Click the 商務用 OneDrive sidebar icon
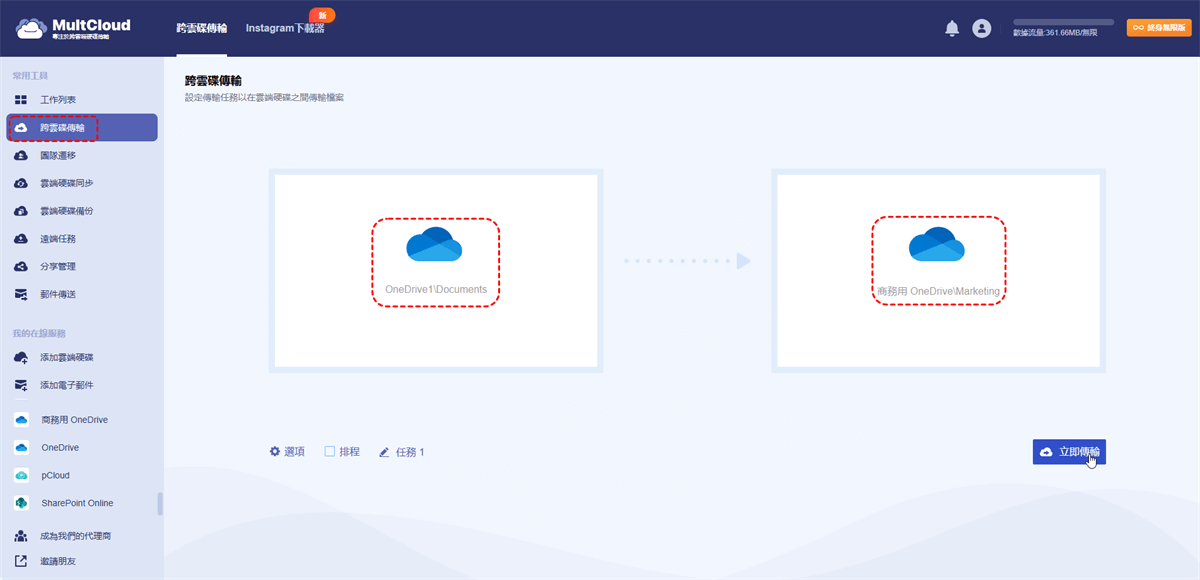 click(x=21, y=420)
